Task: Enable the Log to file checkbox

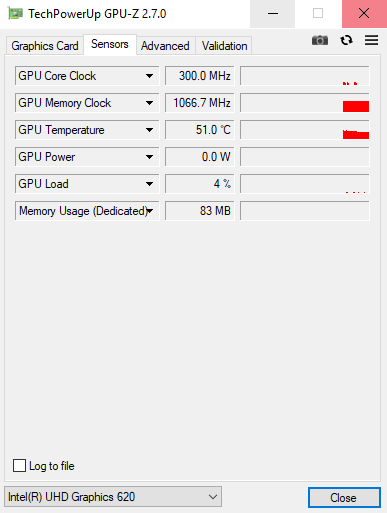Action: click(19, 466)
